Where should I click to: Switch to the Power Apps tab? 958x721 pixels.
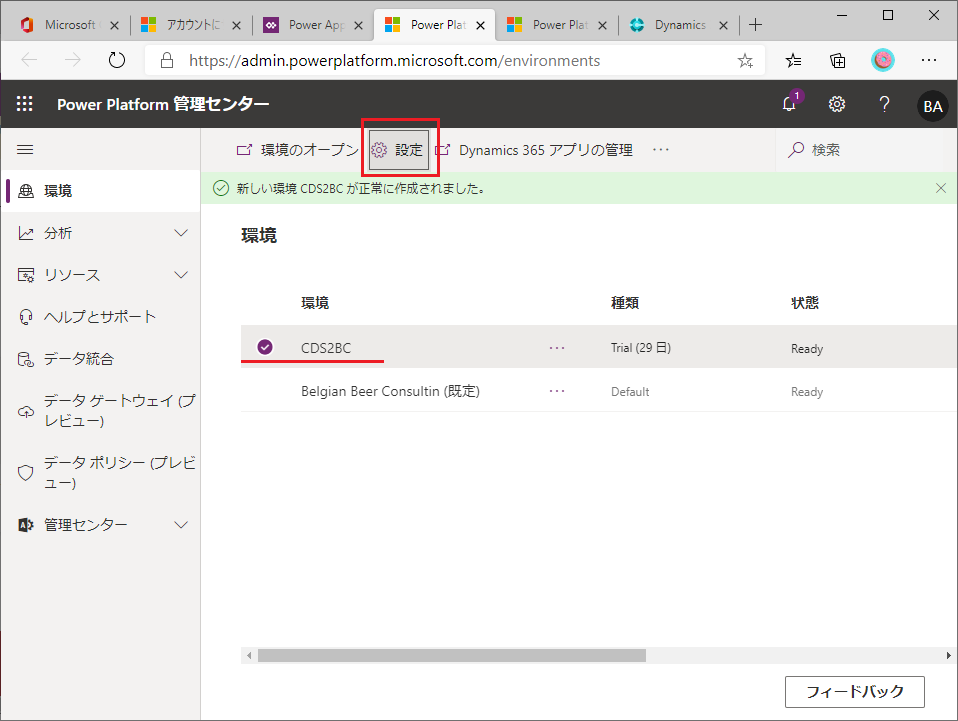313,24
